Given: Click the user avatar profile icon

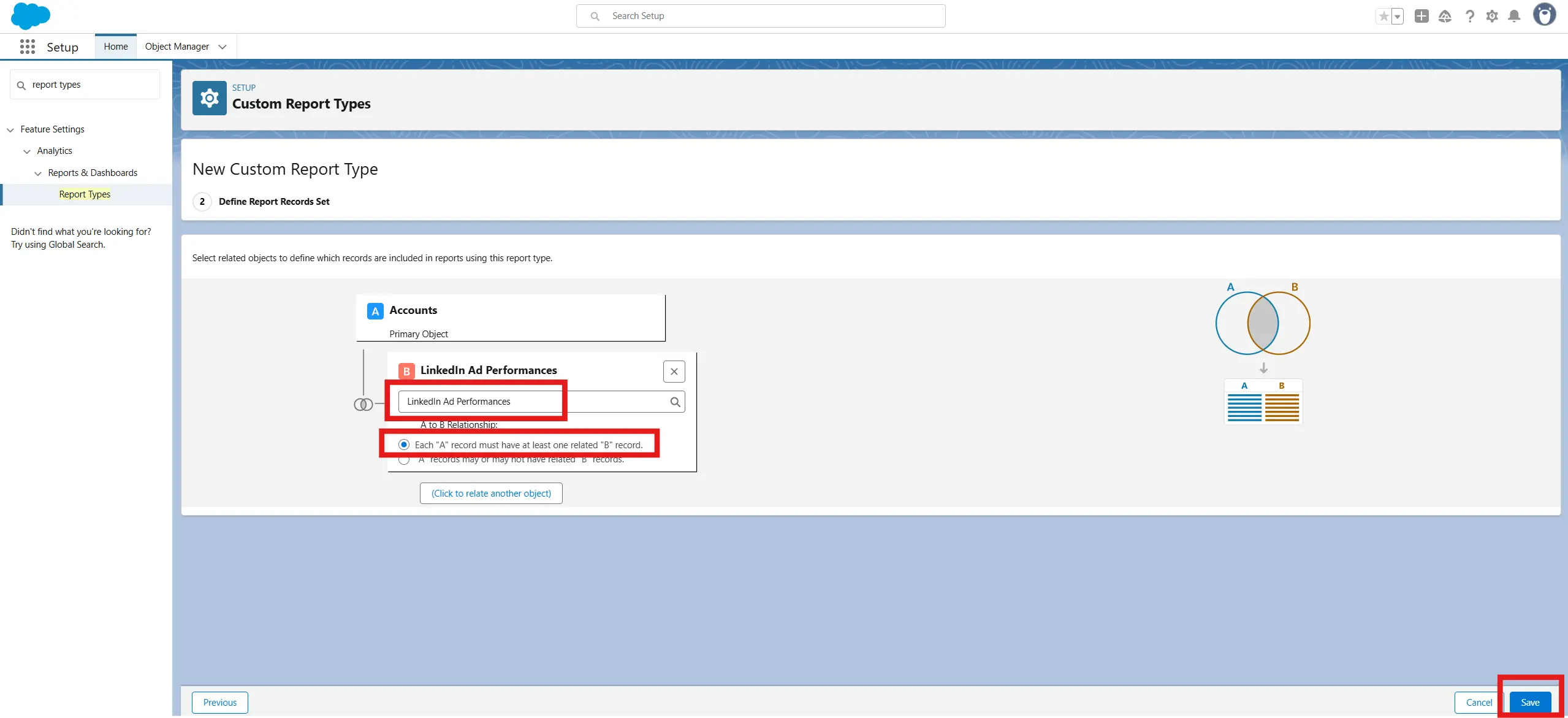Looking at the screenshot, I should point(1543,15).
